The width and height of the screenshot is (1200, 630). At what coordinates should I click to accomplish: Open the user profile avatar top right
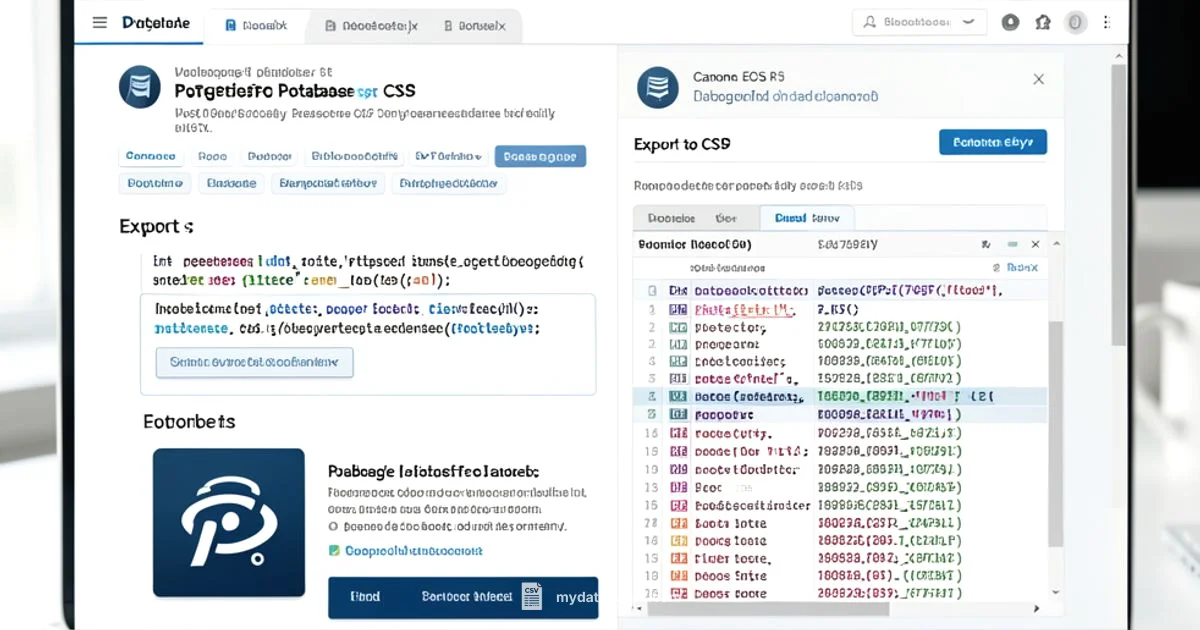1076,20
